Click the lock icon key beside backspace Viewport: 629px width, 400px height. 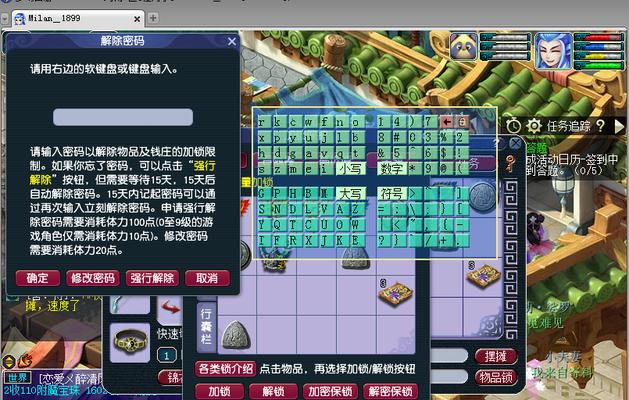[462, 122]
